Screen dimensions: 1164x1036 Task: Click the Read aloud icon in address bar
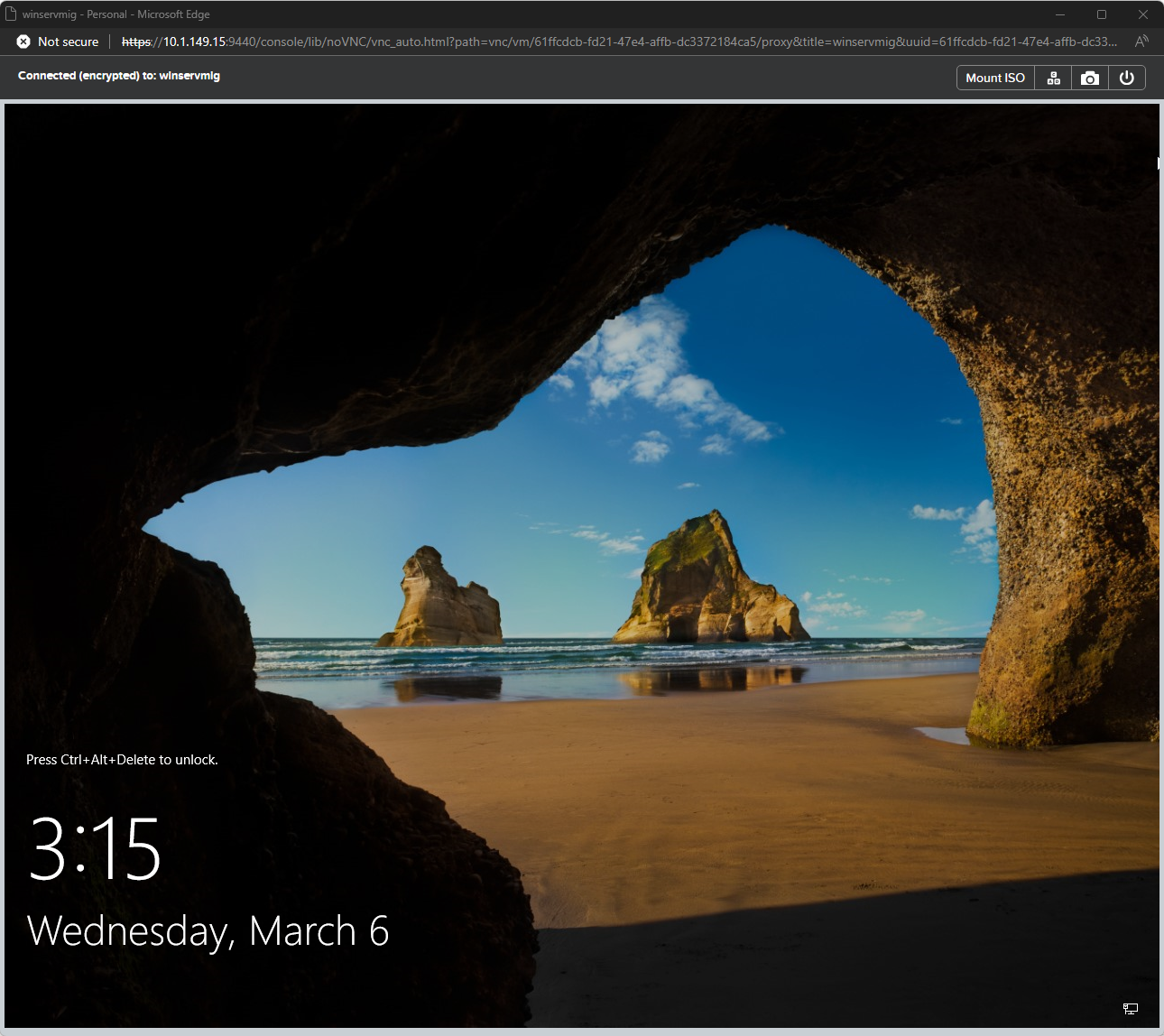[1141, 42]
